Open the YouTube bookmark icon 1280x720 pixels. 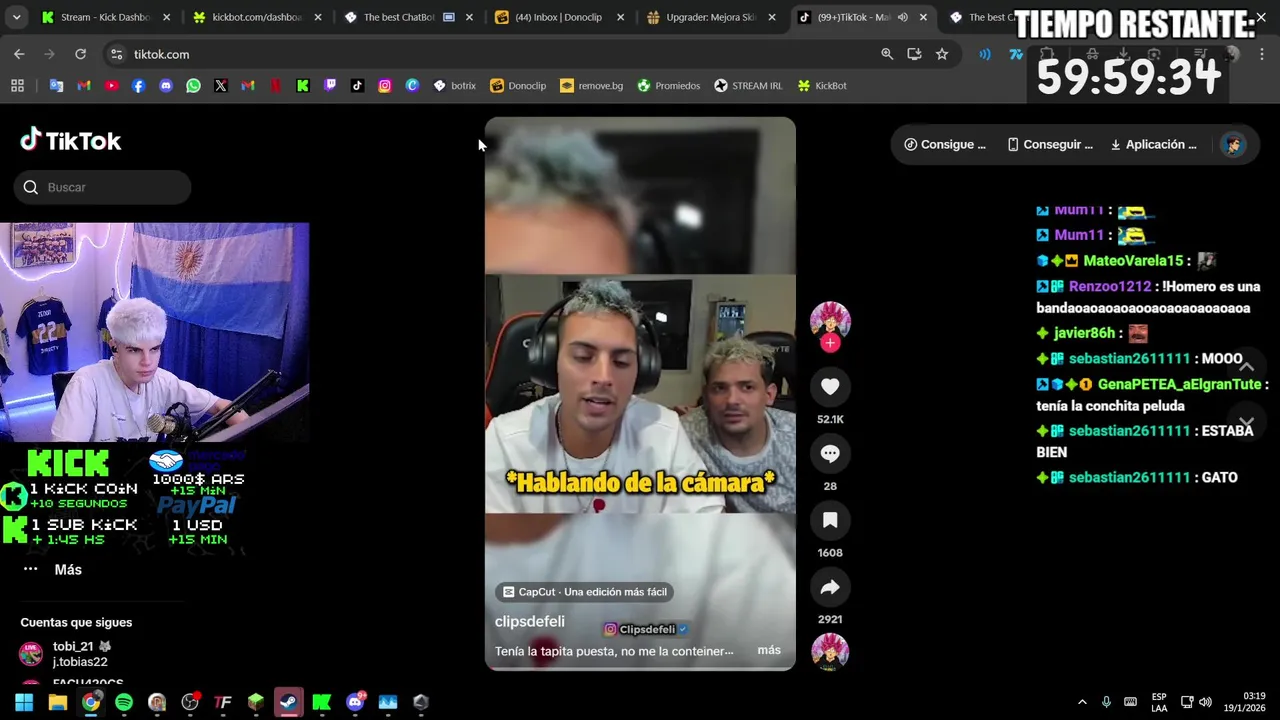[x=111, y=86]
